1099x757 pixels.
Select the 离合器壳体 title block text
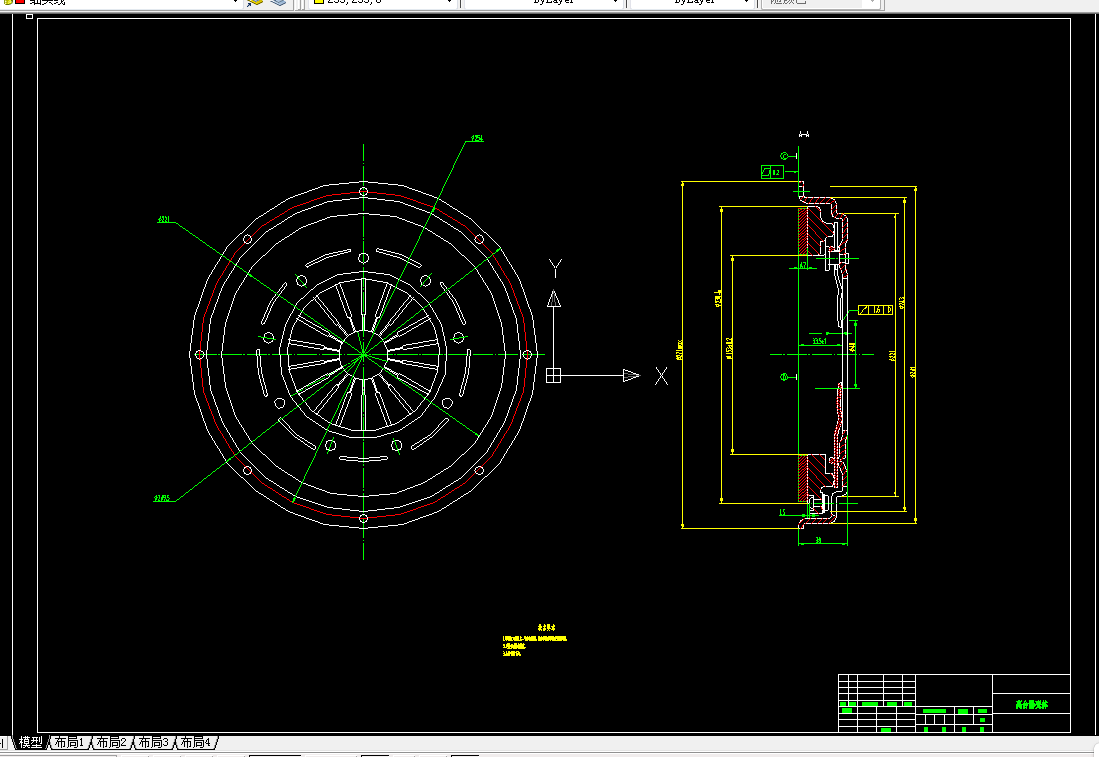1032,704
